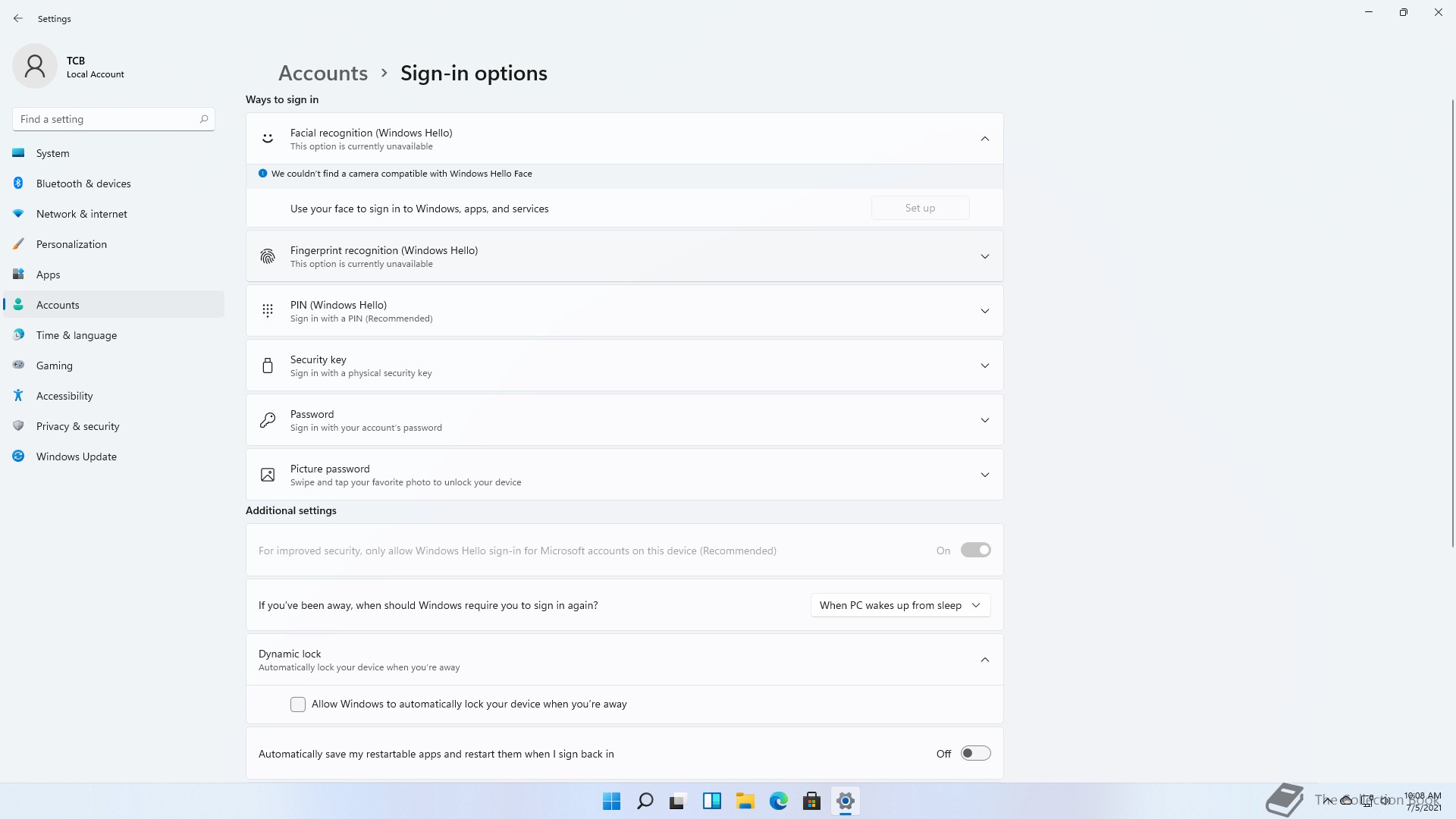
Task: Expand Picture password section chevron
Action: (x=984, y=475)
